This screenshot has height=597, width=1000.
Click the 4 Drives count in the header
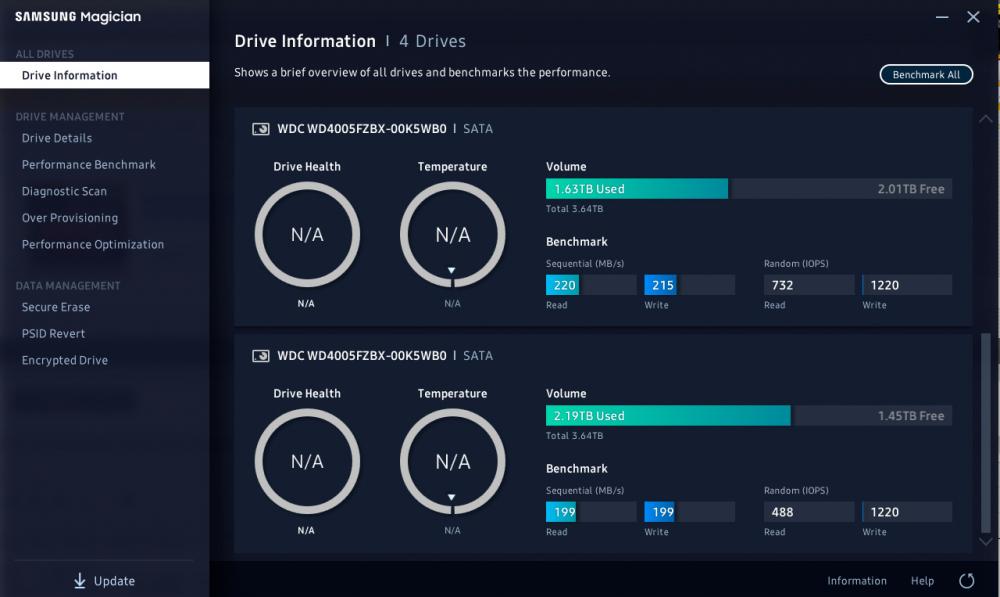432,41
